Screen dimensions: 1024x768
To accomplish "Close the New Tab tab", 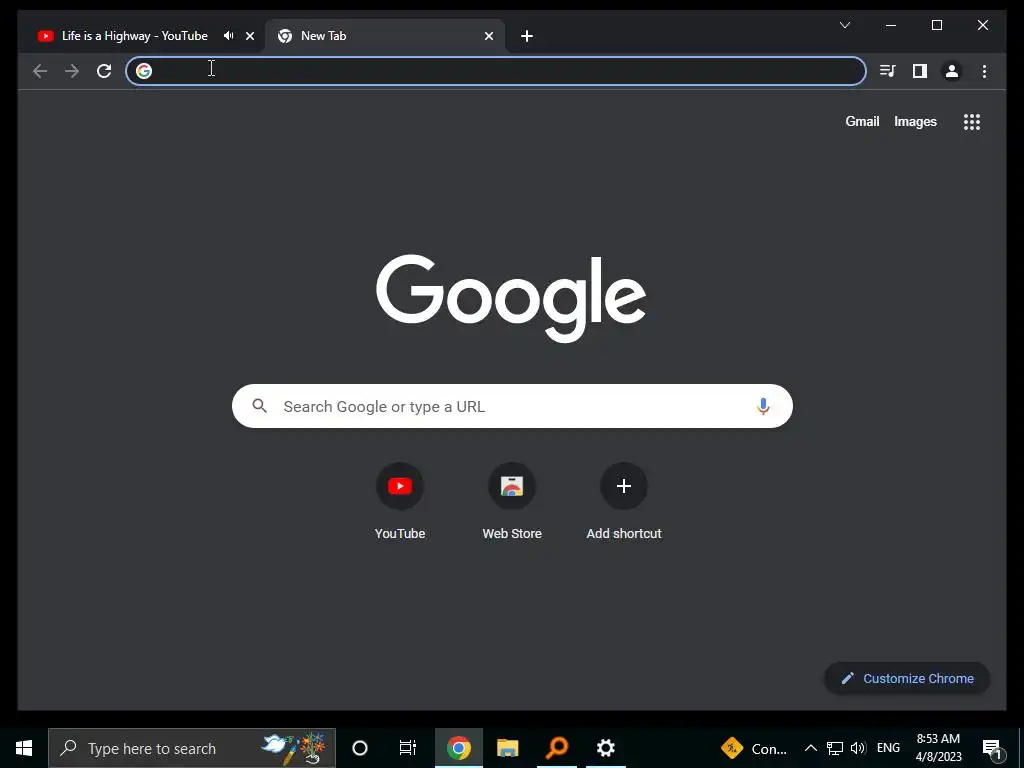I will coord(488,36).
